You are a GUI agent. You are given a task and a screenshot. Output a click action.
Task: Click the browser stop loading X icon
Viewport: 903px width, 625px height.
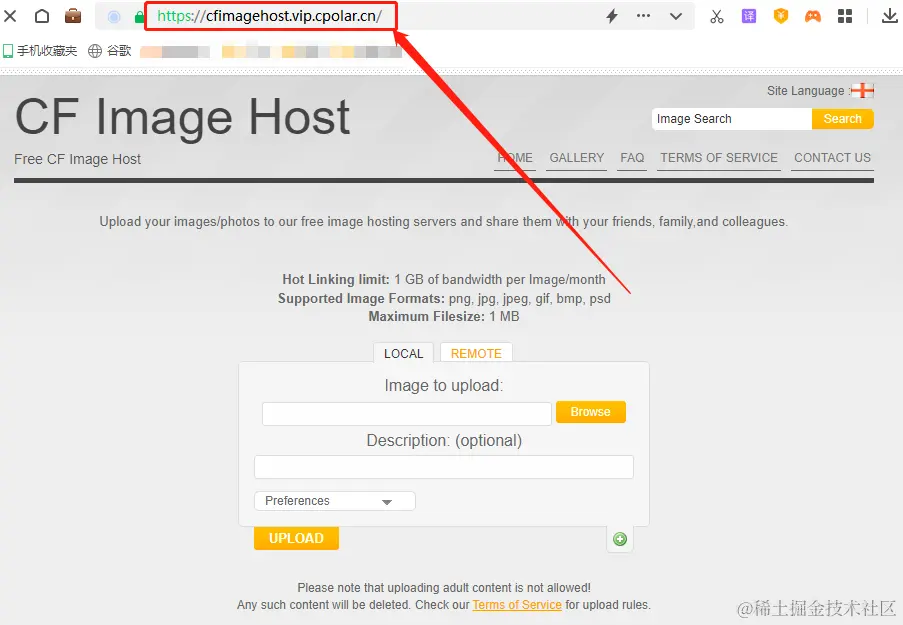[x=10, y=16]
